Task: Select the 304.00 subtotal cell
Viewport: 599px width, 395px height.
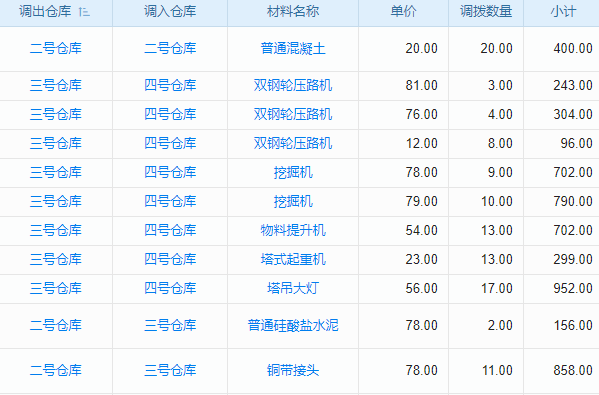Action: tap(573, 114)
